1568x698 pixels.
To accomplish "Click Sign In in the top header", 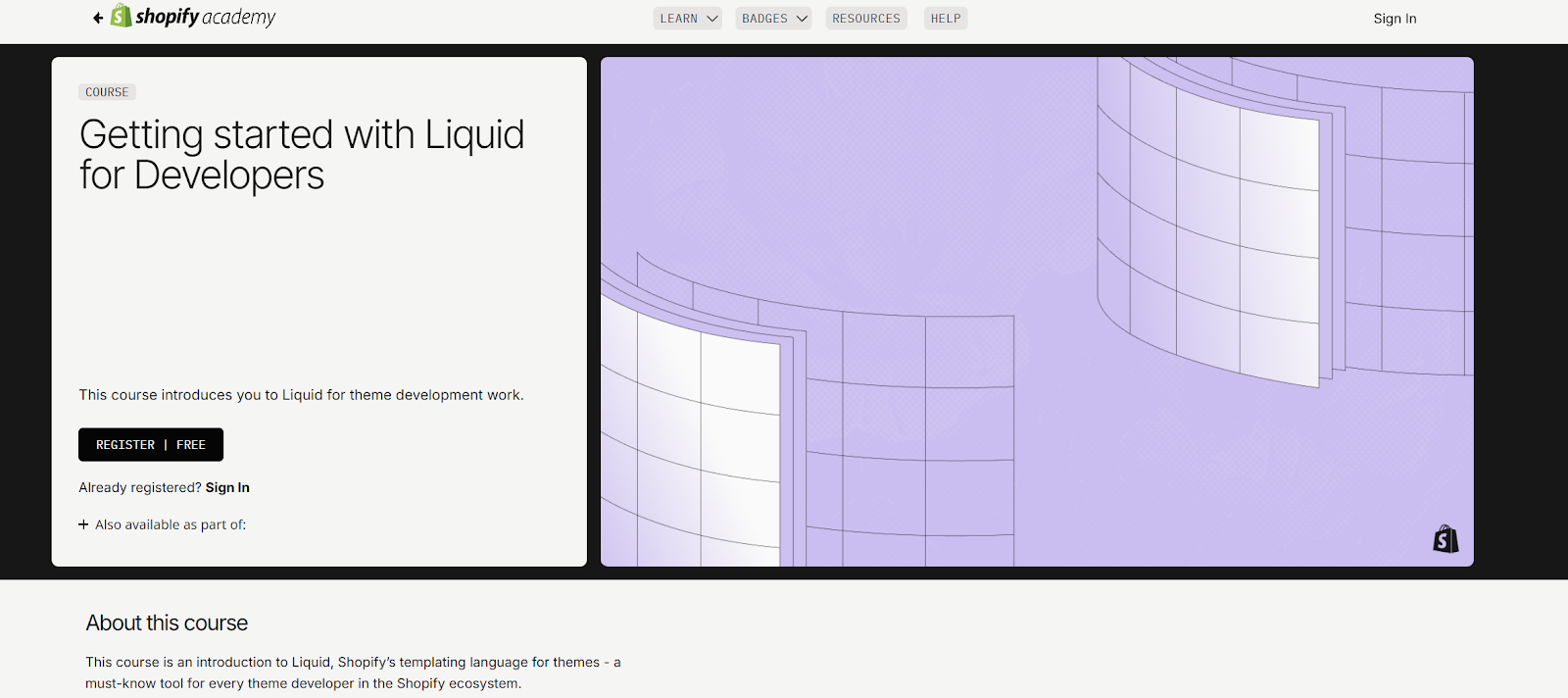I will click(x=1395, y=19).
